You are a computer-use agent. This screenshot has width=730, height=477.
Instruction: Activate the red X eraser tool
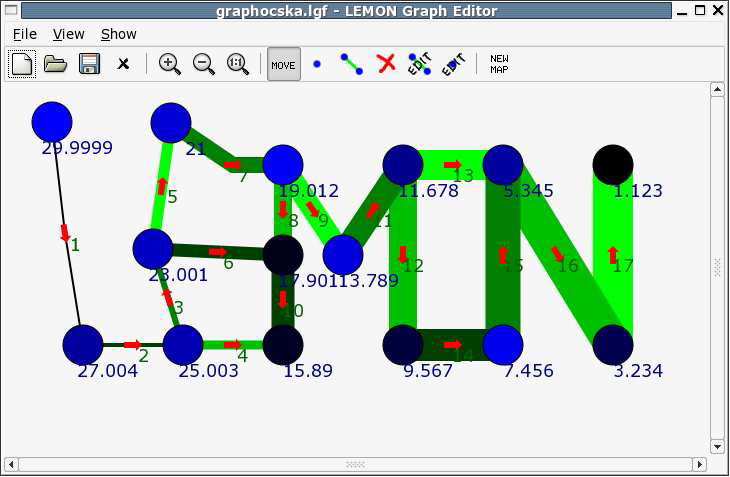[x=386, y=64]
